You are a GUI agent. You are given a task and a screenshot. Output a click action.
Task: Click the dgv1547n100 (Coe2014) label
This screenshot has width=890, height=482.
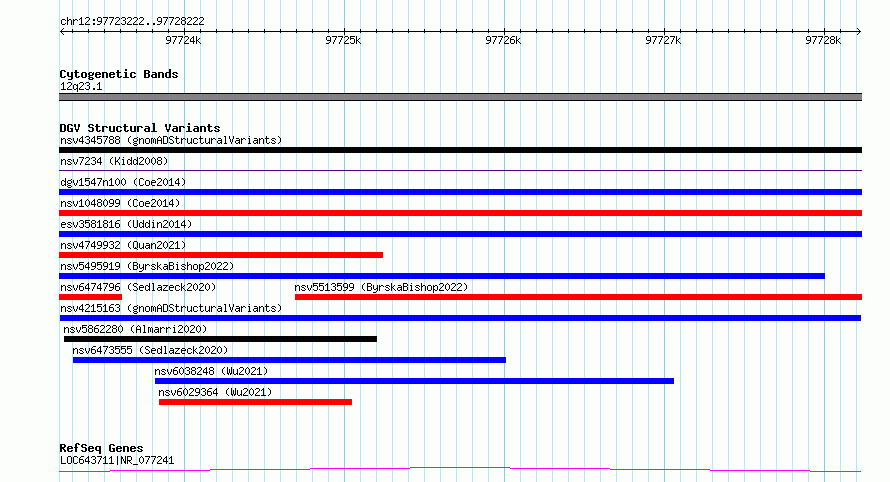(123, 182)
